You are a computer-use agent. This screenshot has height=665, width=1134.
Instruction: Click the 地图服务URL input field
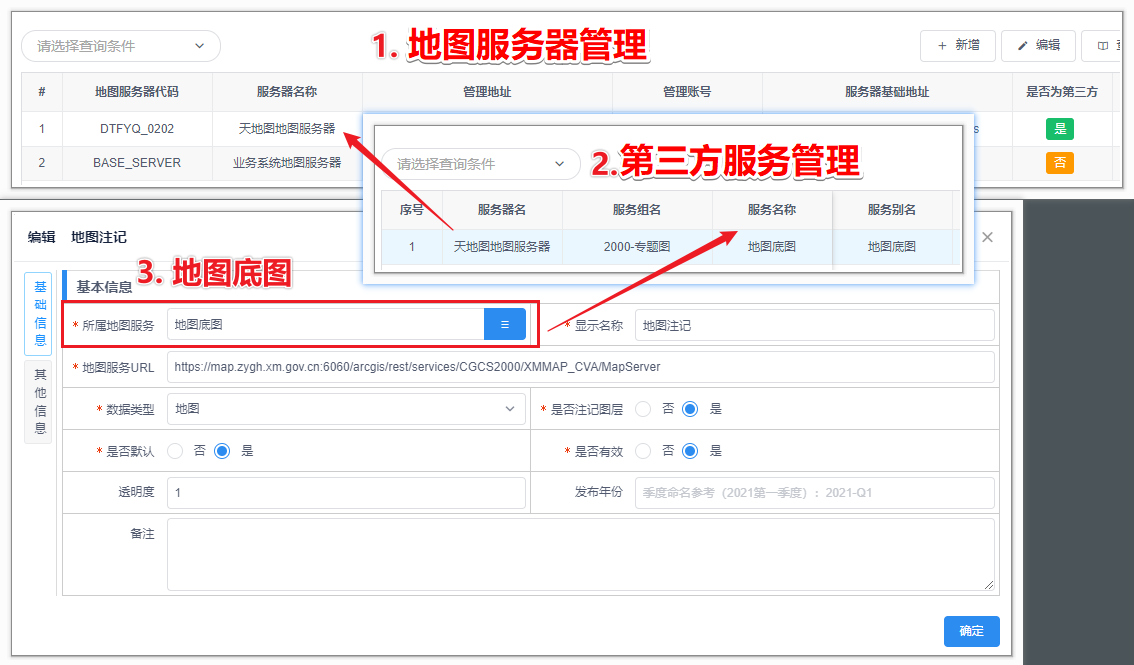click(x=580, y=367)
